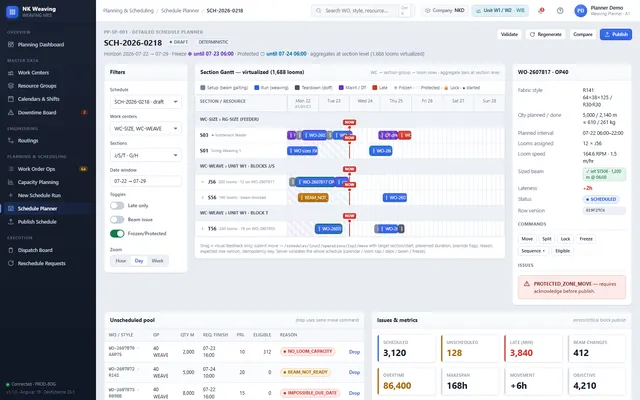Screen dimensions: 640x400
Task: Click the NOW marker above S03 row
Action: click(349, 122)
